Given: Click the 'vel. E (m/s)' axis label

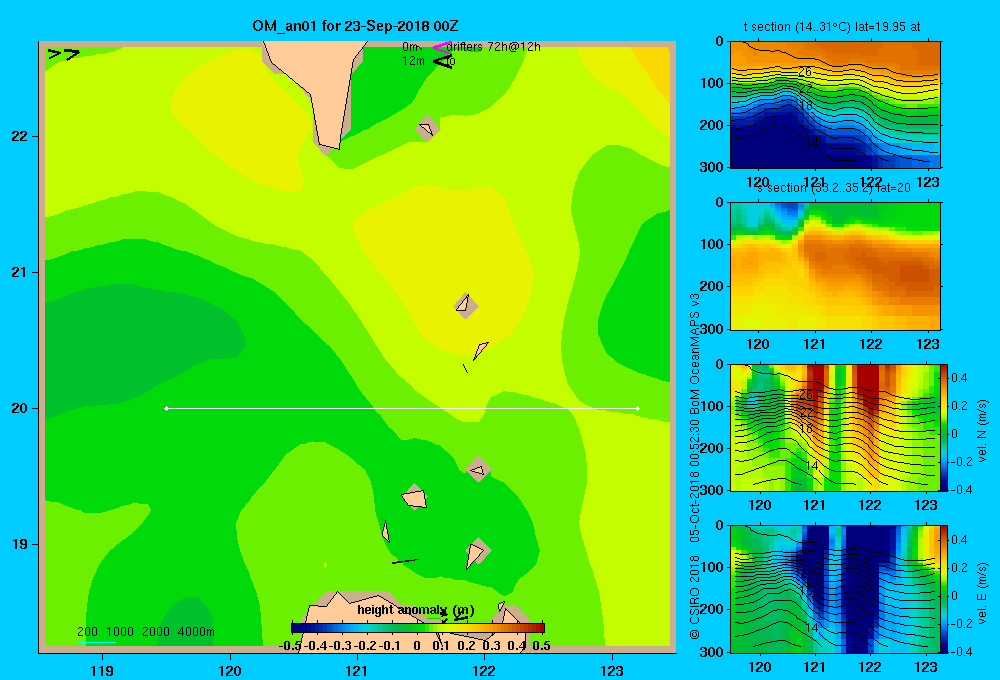Looking at the screenshot, I should [982, 592].
